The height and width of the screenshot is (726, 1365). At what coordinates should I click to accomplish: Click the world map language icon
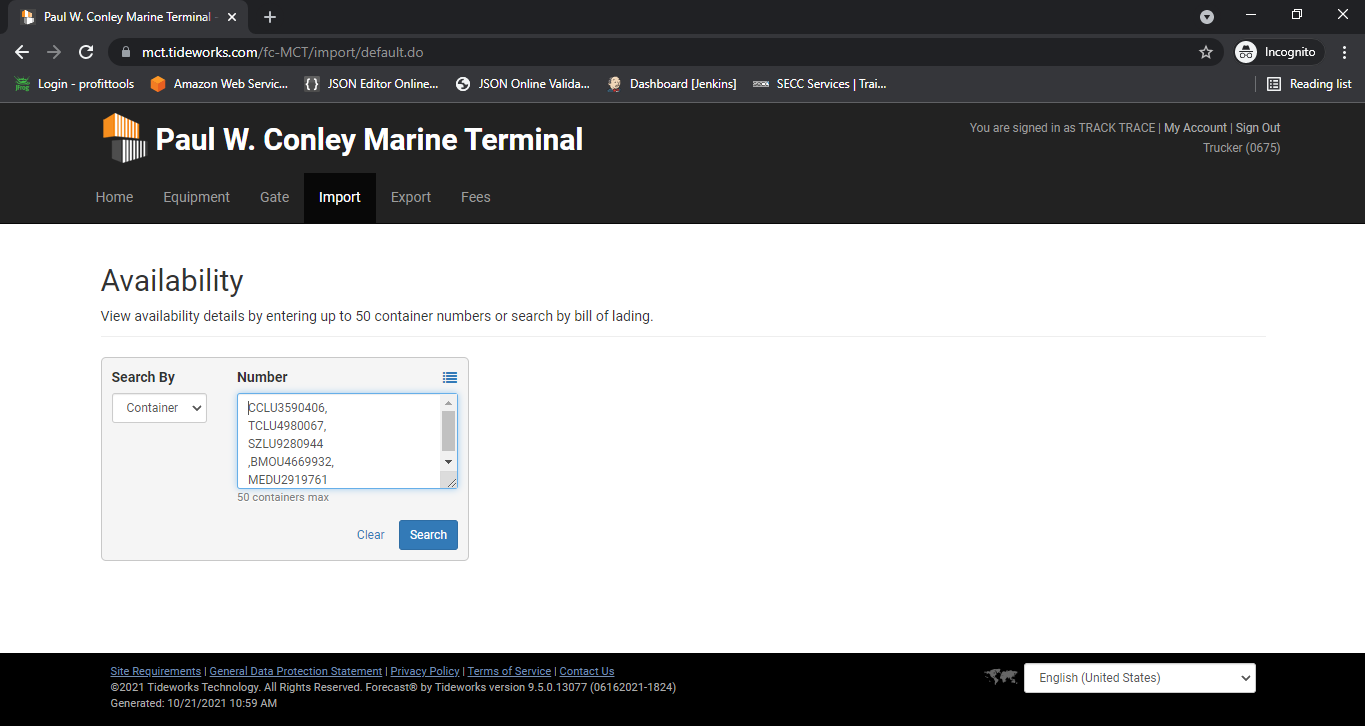[1000, 677]
